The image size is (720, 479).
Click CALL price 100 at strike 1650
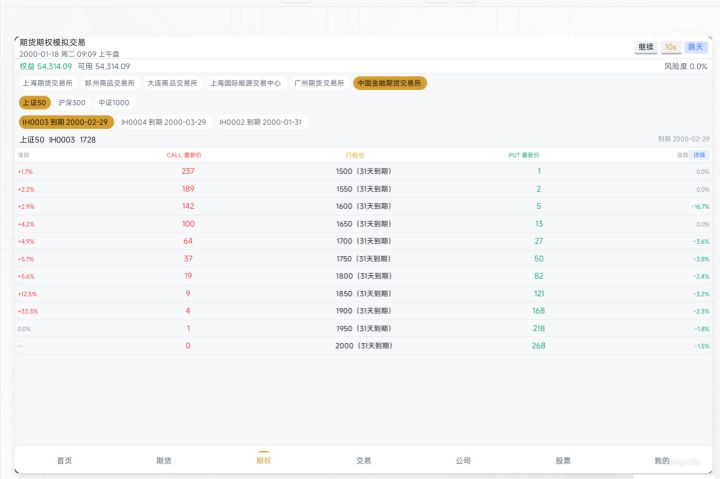(x=188, y=224)
